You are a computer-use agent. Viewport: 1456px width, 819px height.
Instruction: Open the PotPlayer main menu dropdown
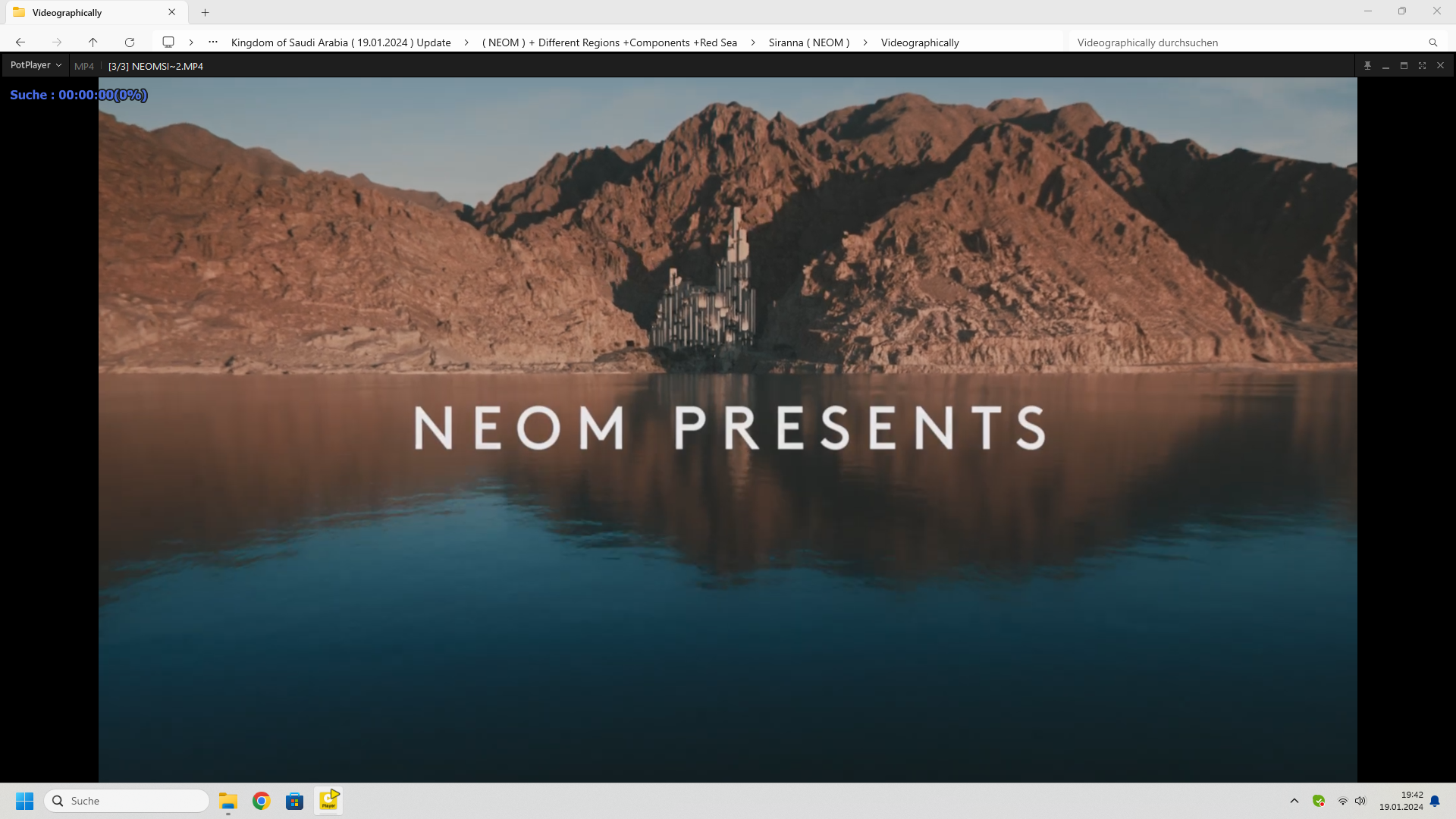(36, 66)
